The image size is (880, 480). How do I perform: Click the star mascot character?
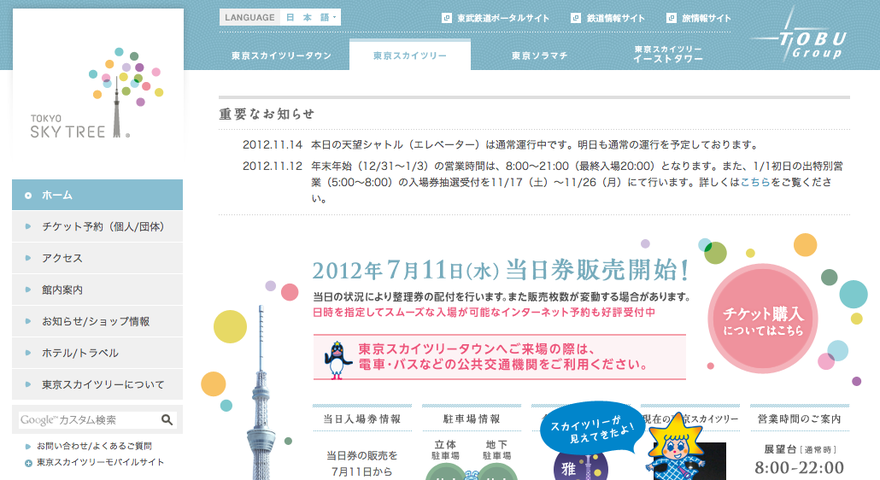click(675, 447)
